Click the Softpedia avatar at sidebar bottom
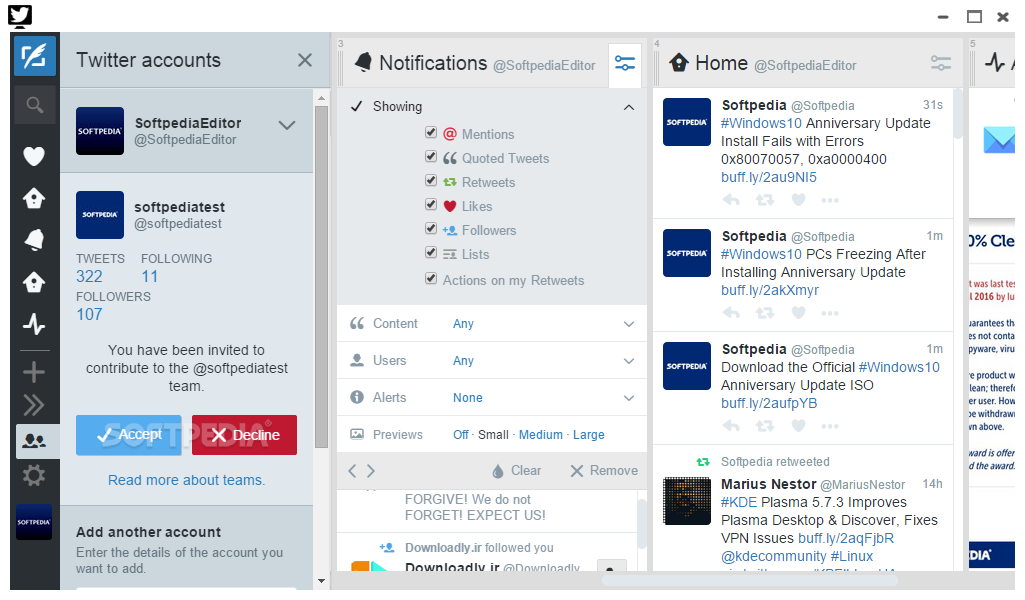 tap(34, 522)
